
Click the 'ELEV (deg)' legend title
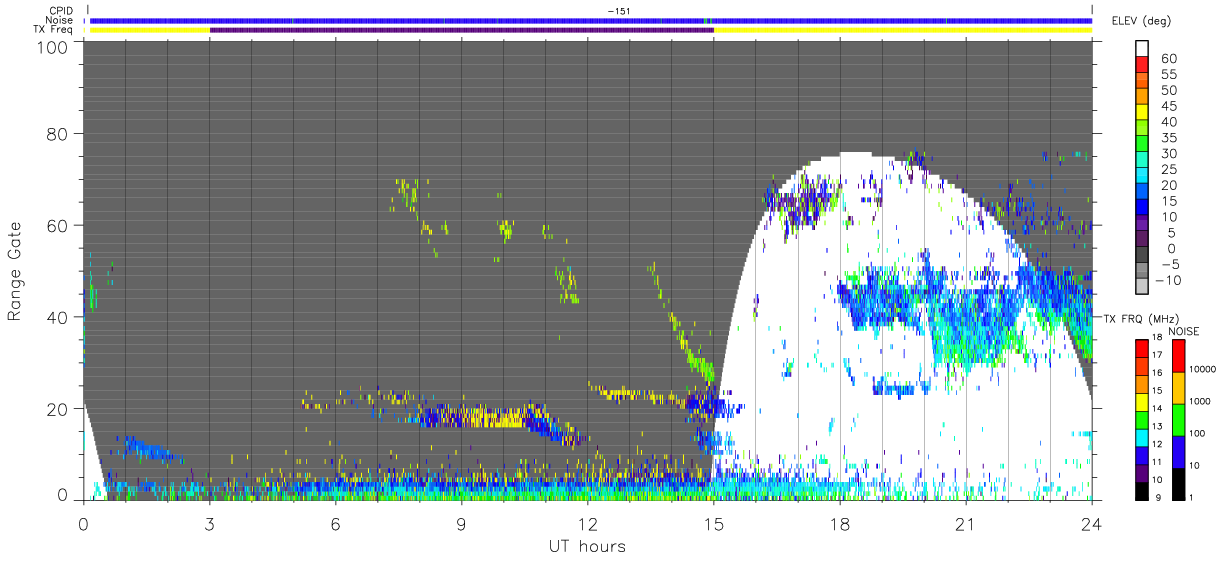point(1140,21)
